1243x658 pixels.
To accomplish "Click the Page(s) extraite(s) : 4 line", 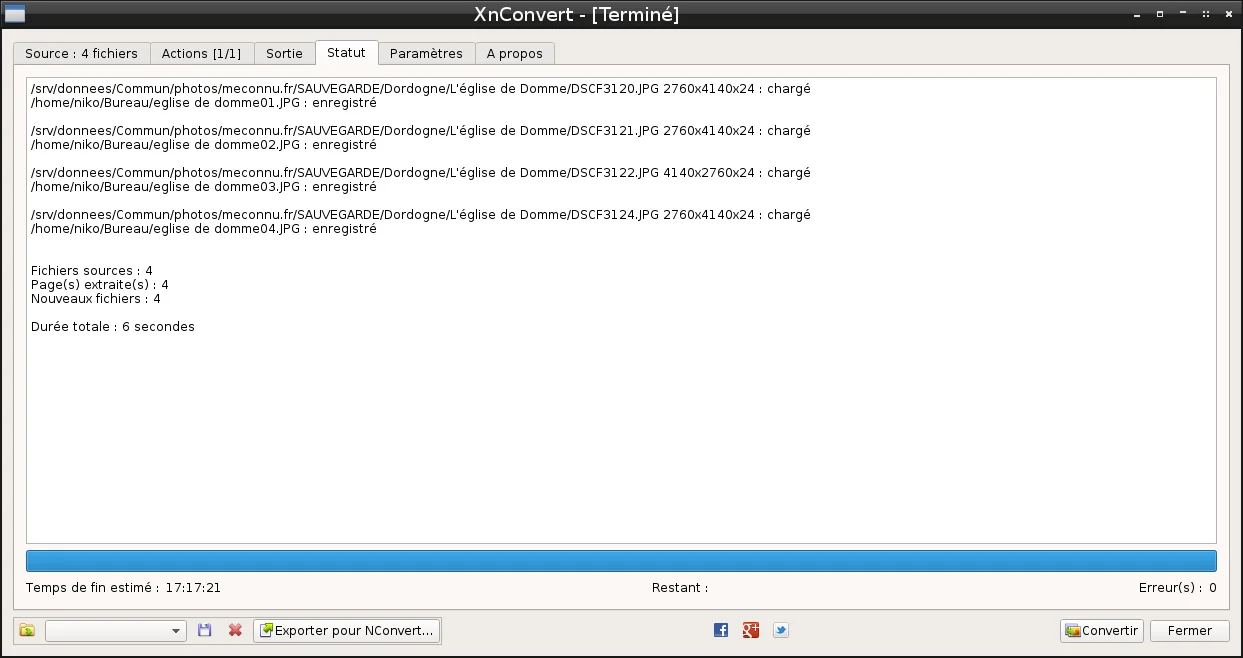I will click(x=100, y=285).
